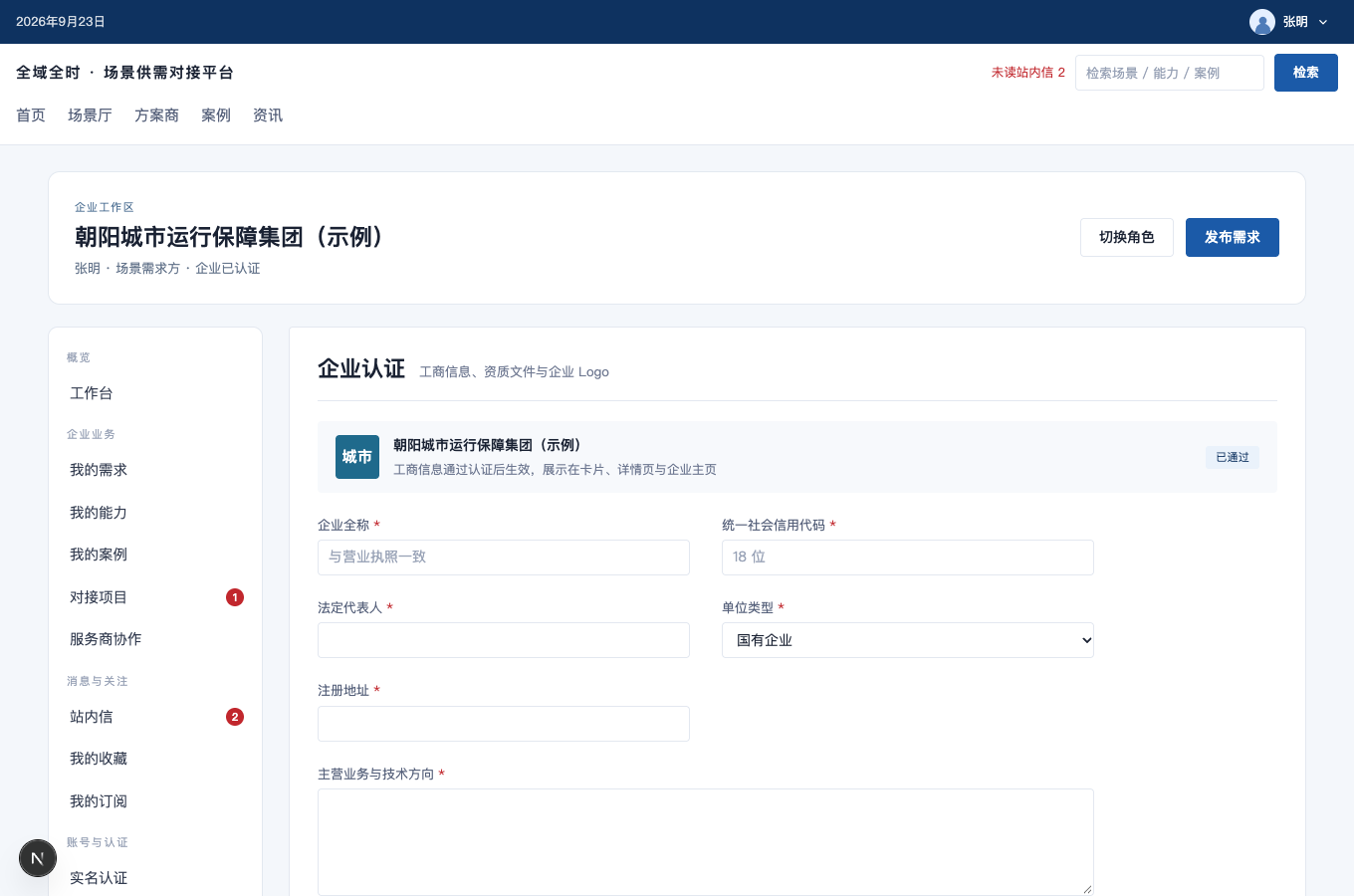Click the 全域全时 · 场景供需对接平台 site title
The width and height of the screenshot is (1354, 896).
point(124,73)
